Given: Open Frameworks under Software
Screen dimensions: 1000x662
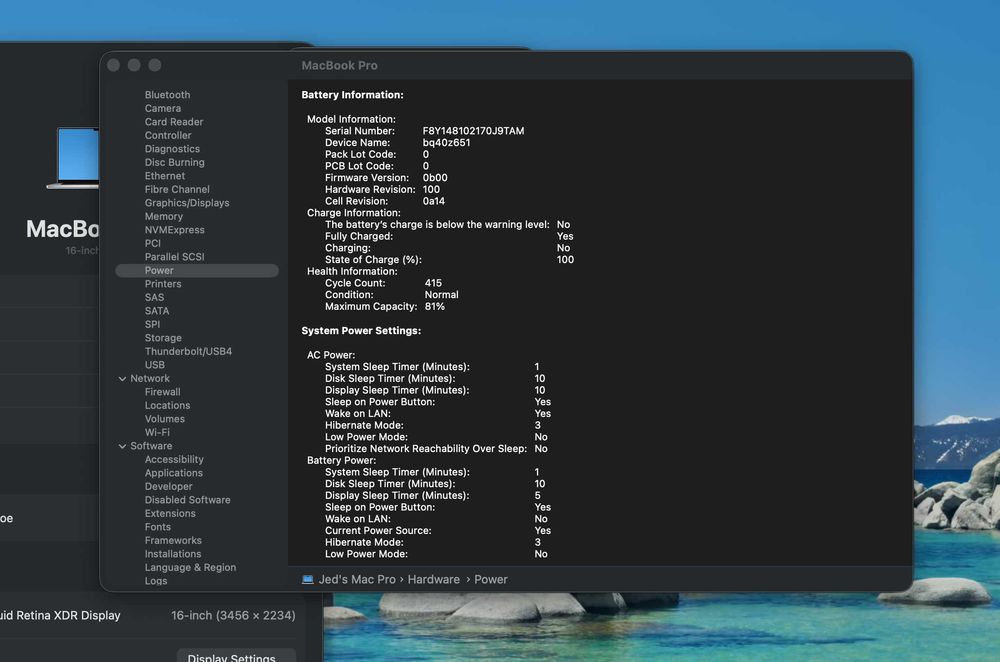Looking at the screenshot, I should (173, 541).
